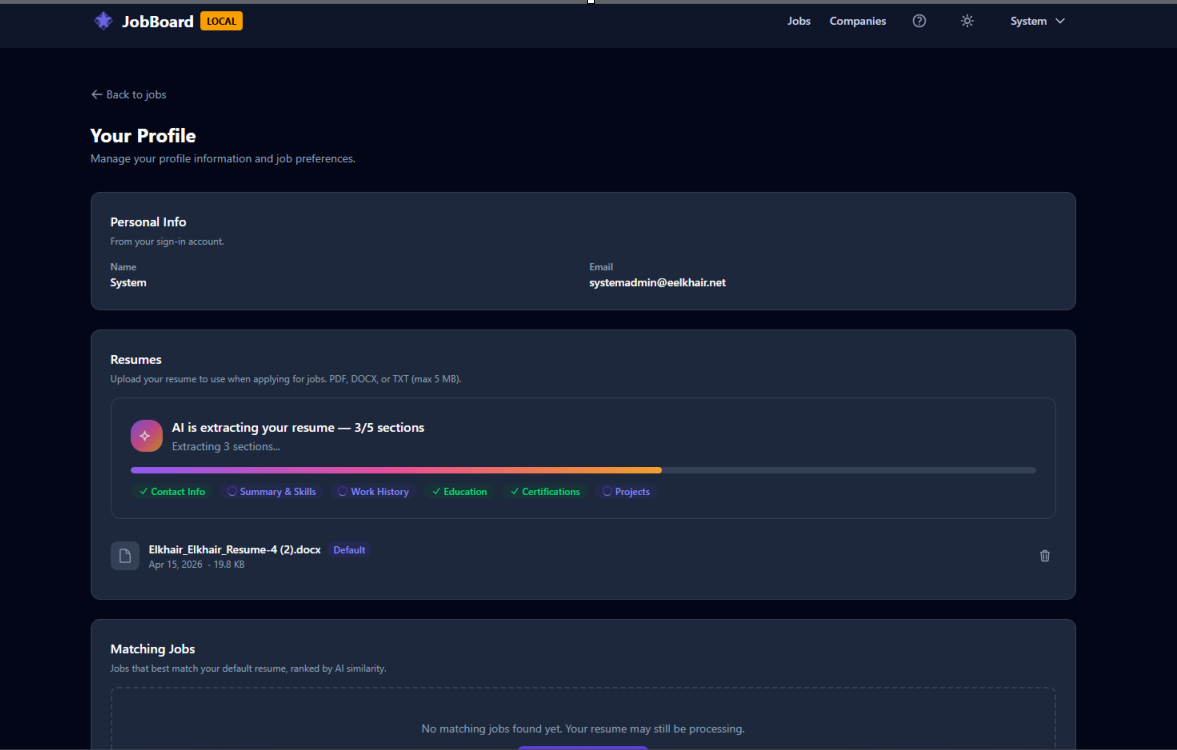Open the Jobs navigation menu item
This screenshot has width=1177, height=750.
[798, 21]
